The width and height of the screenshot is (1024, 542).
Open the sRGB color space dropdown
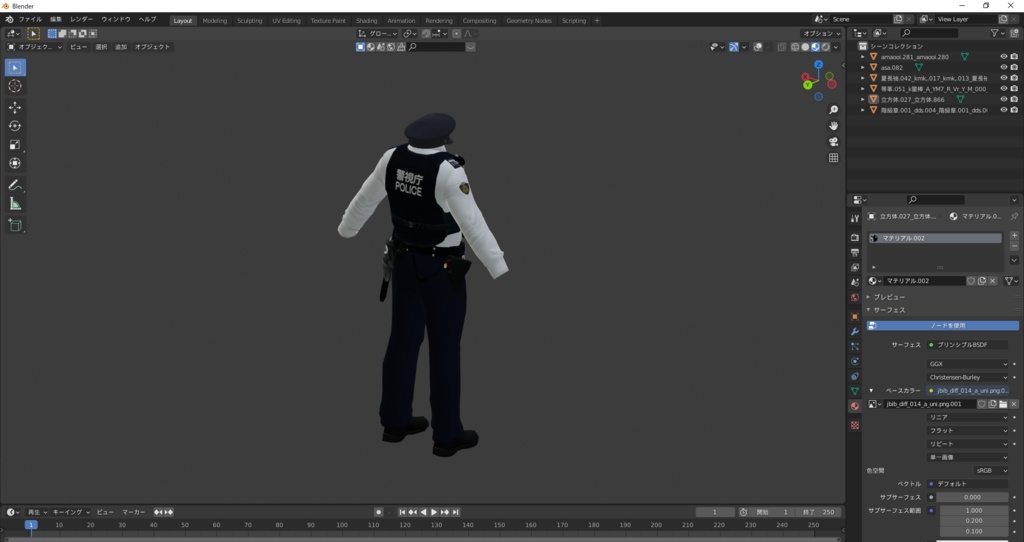(991, 471)
